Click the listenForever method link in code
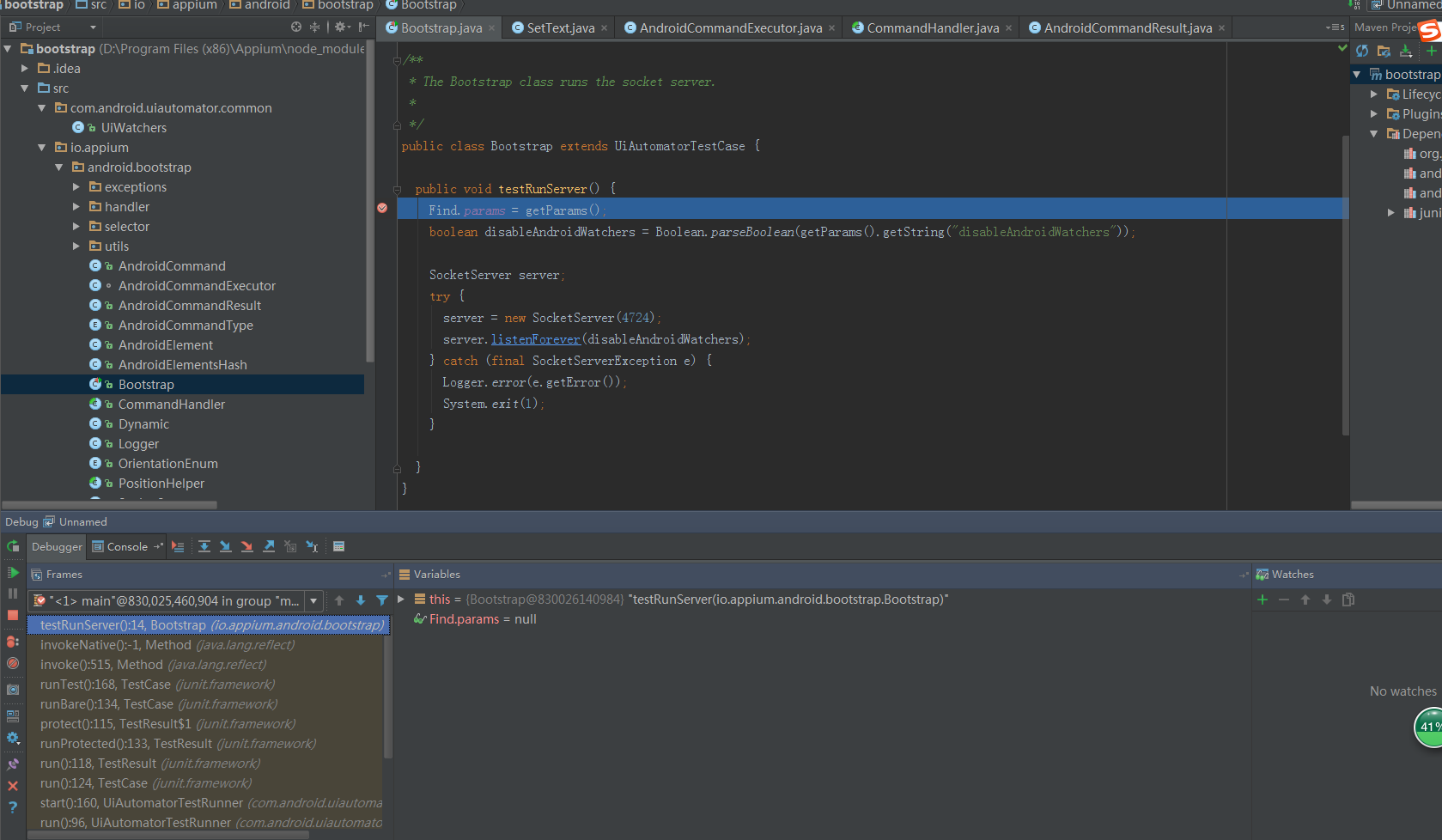The image size is (1442, 840). pos(536,339)
